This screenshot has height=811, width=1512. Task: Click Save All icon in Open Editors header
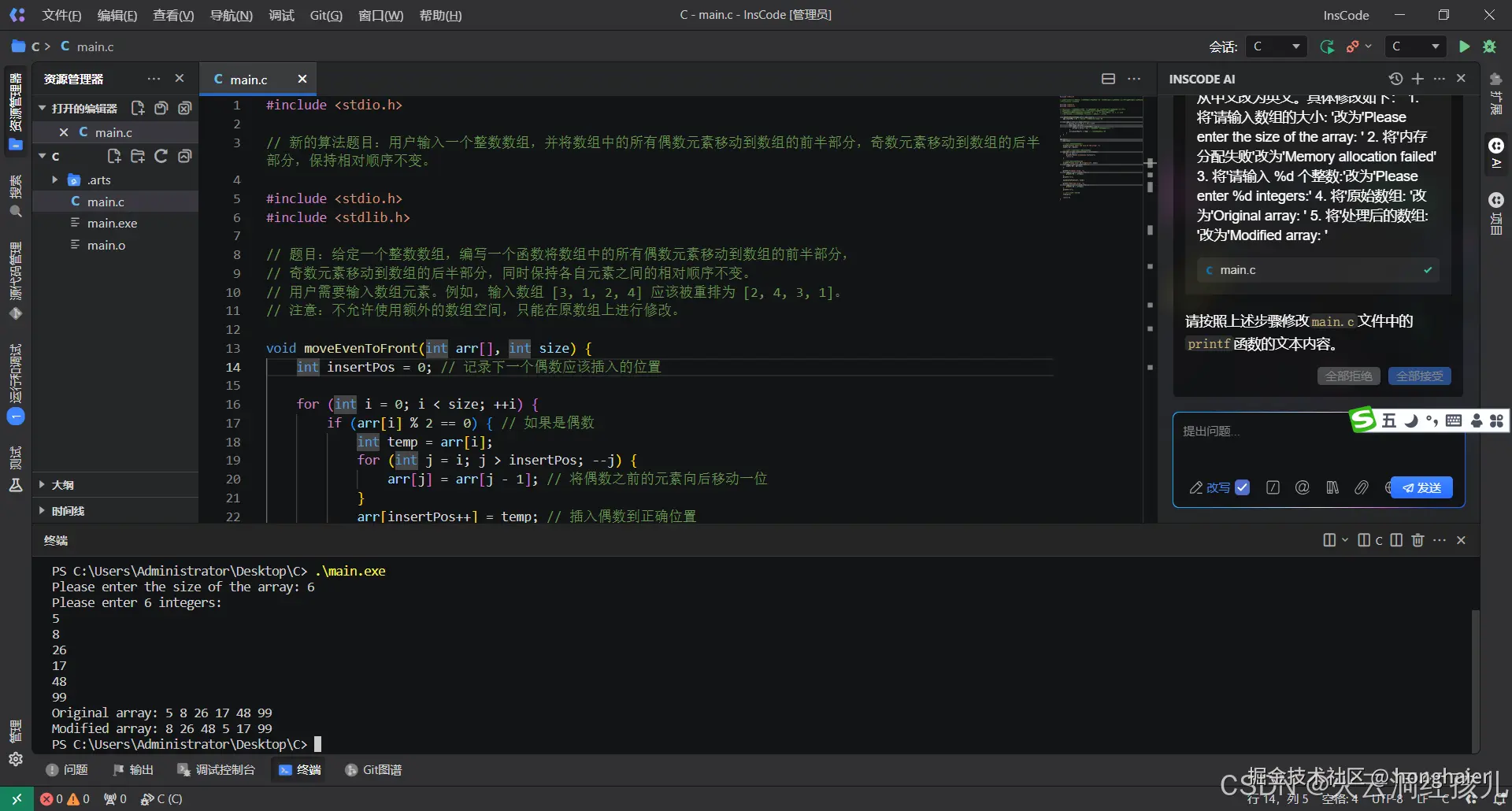click(161, 108)
